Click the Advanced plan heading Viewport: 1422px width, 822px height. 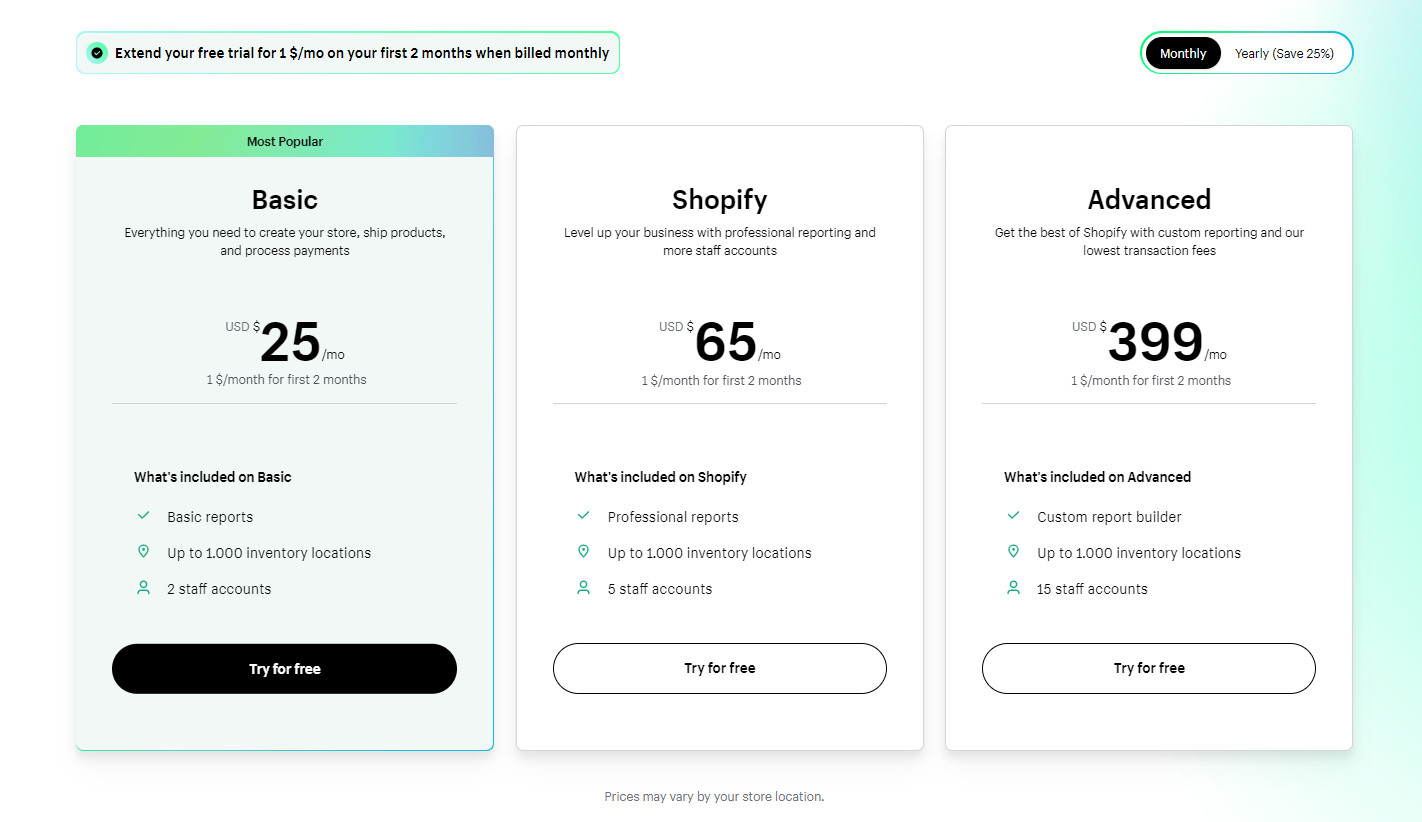pyautogui.click(x=1149, y=199)
